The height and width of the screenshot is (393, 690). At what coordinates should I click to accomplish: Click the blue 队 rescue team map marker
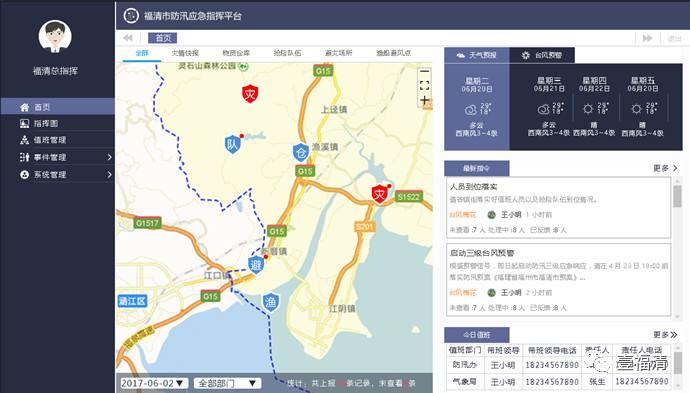(x=232, y=144)
